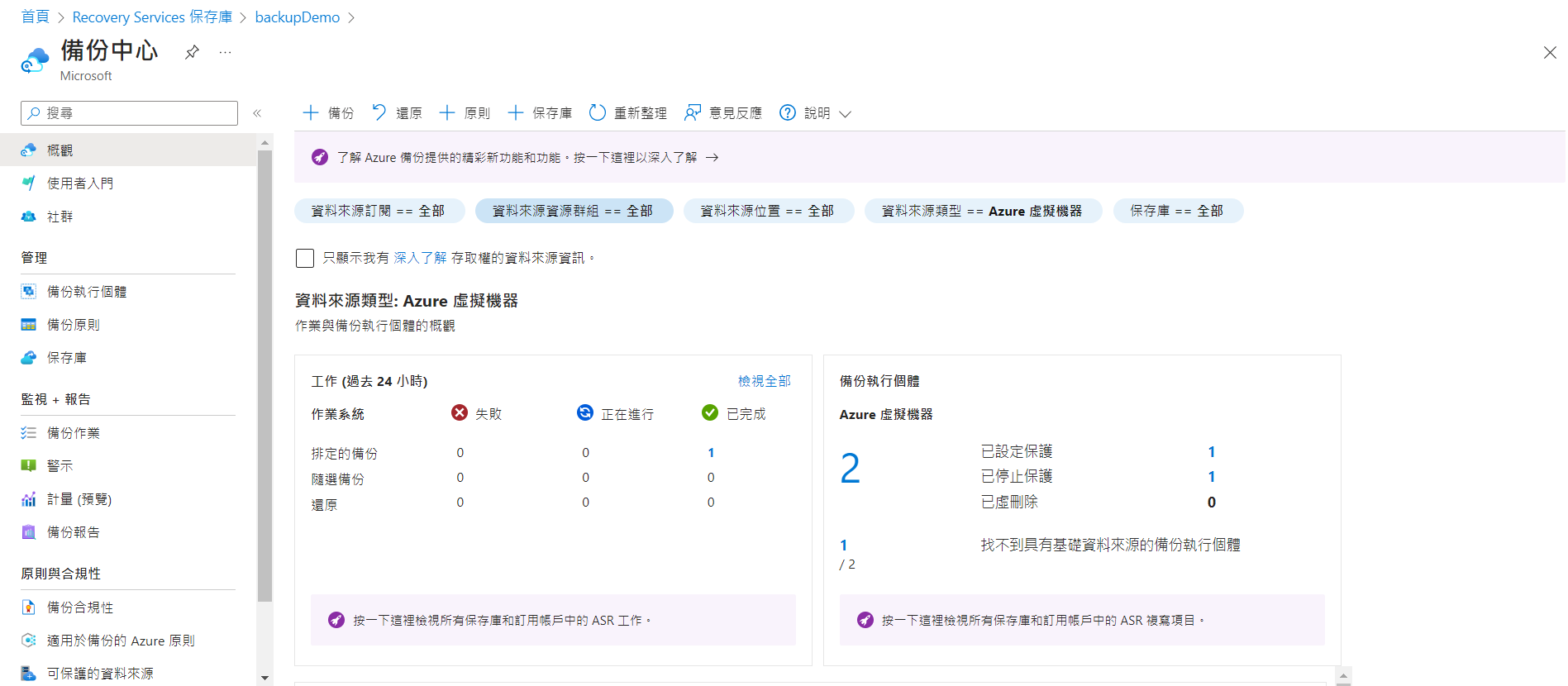
Task: Select 社群 in the sidebar
Action: (x=128, y=217)
